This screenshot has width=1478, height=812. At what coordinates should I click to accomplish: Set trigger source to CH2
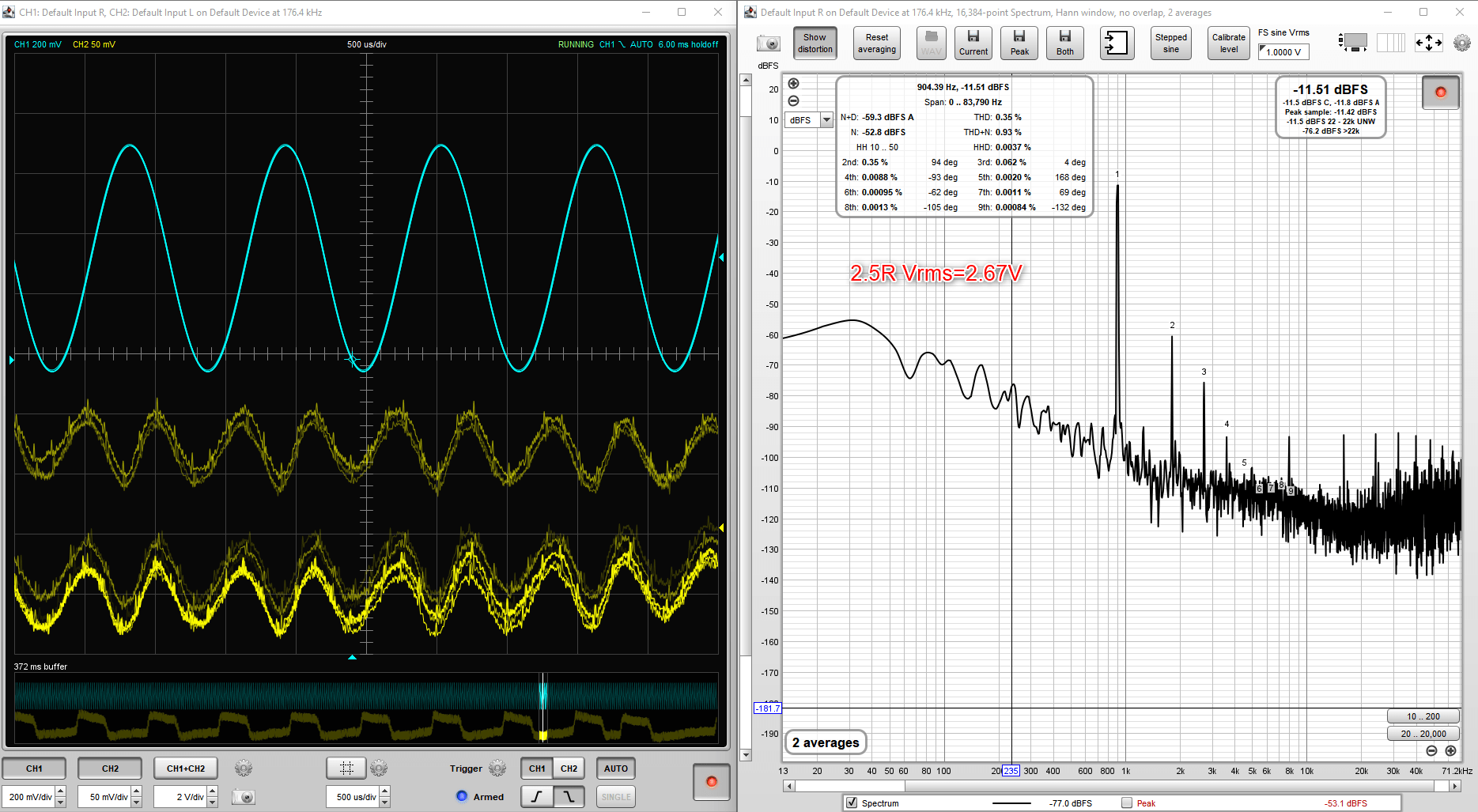pyautogui.click(x=569, y=769)
